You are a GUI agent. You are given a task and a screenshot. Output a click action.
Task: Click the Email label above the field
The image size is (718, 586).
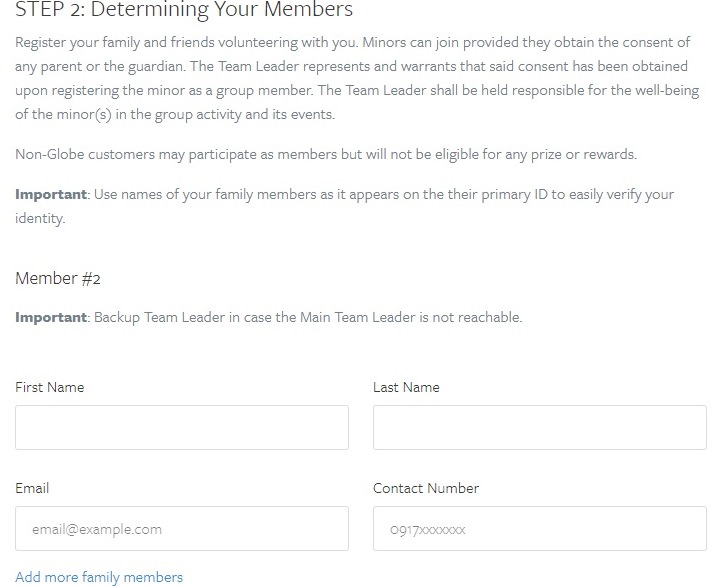(x=32, y=488)
